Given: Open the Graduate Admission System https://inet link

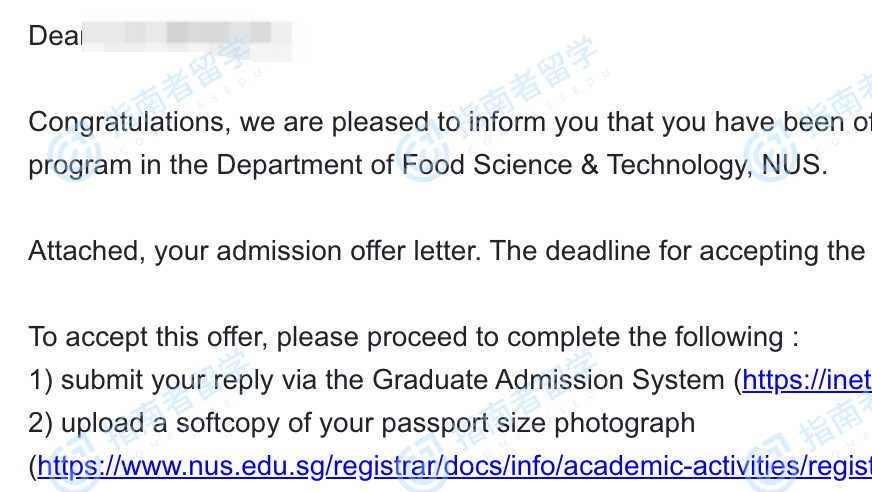Looking at the screenshot, I should (807, 381).
